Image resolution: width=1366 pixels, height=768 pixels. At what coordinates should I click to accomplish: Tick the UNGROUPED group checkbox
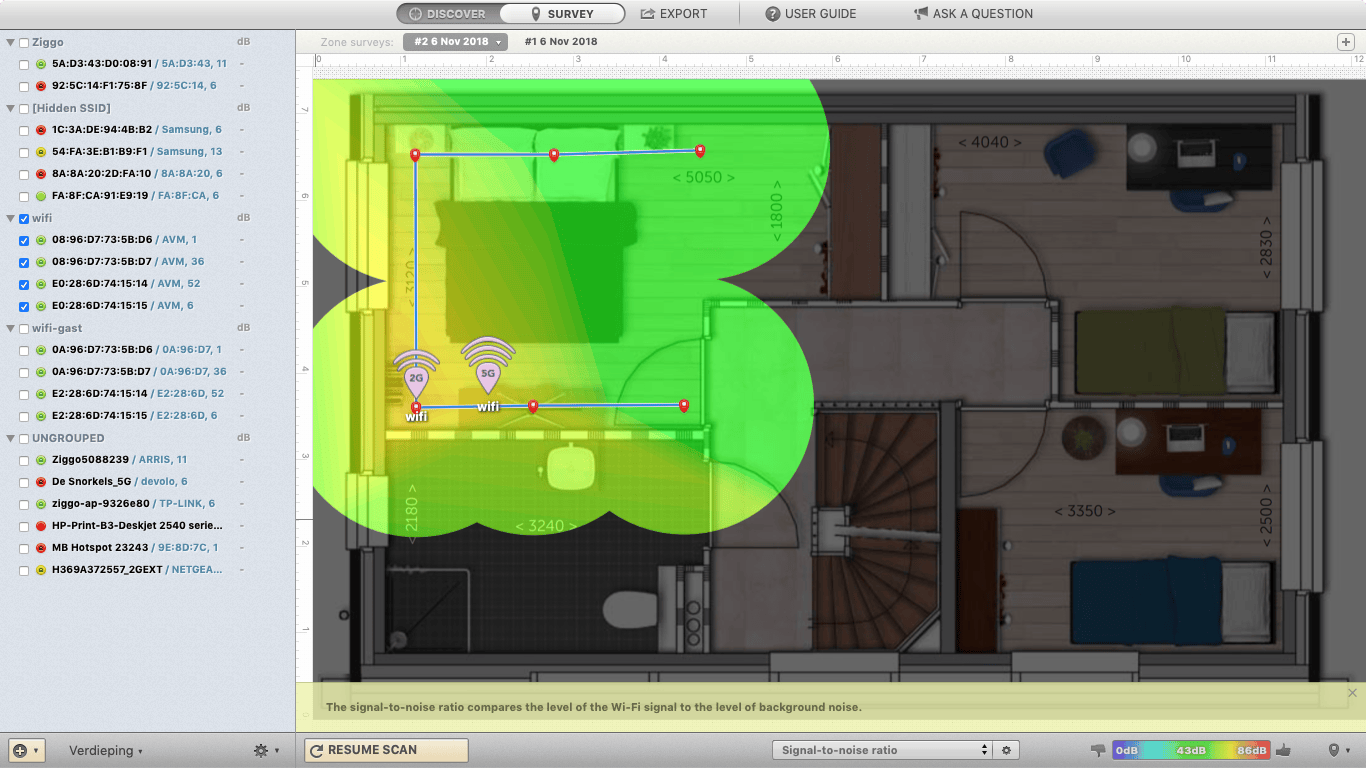point(24,439)
